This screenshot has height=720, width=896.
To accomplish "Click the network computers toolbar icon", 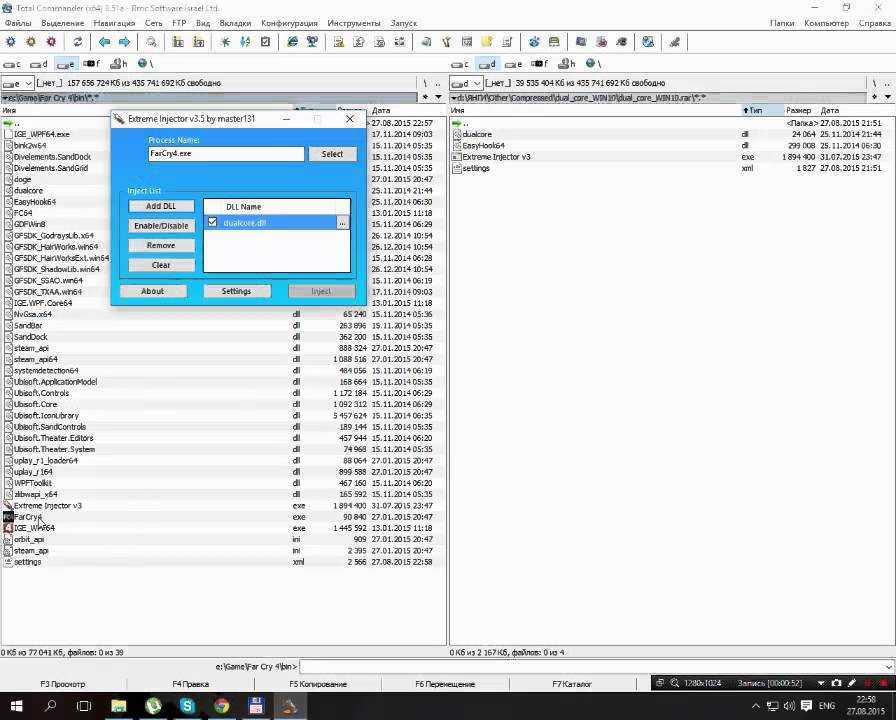I will click(313, 42).
